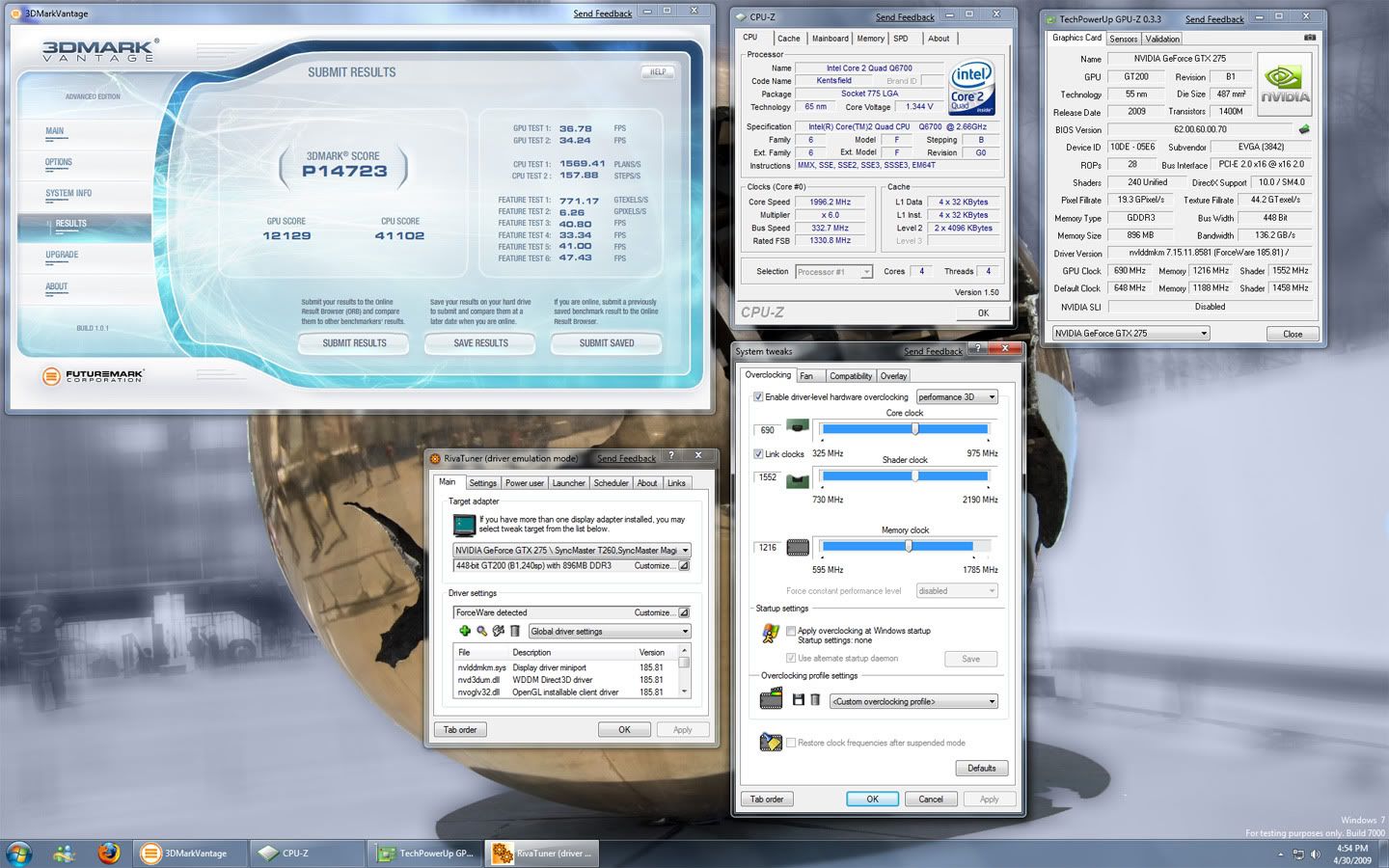The height and width of the screenshot is (868, 1389).
Task: Select SYSTEM INFO in 3DMark Vantage sidebar
Action: click(68, 193)
